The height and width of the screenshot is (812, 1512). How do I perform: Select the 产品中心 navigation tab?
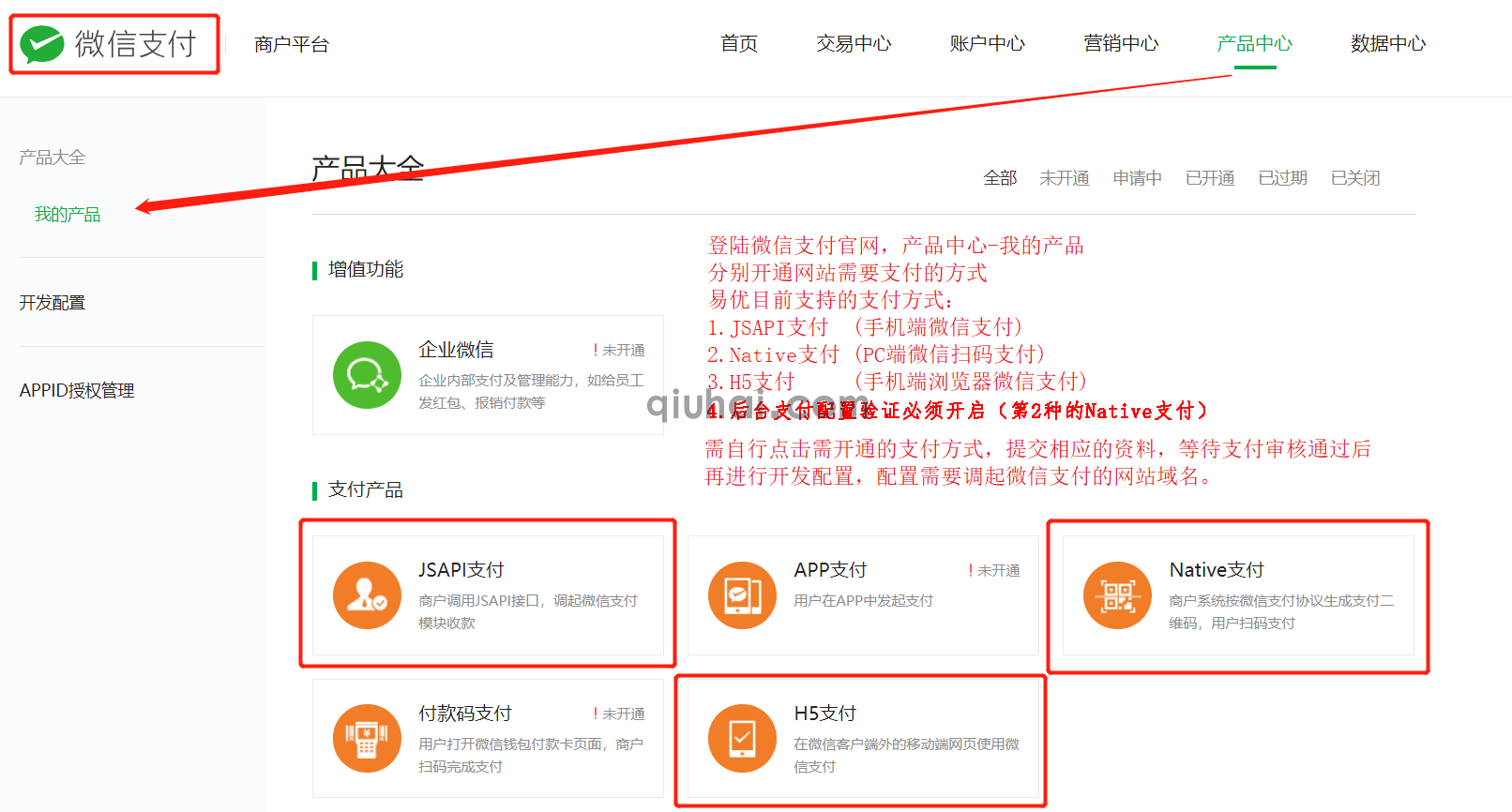[1254, 43]
